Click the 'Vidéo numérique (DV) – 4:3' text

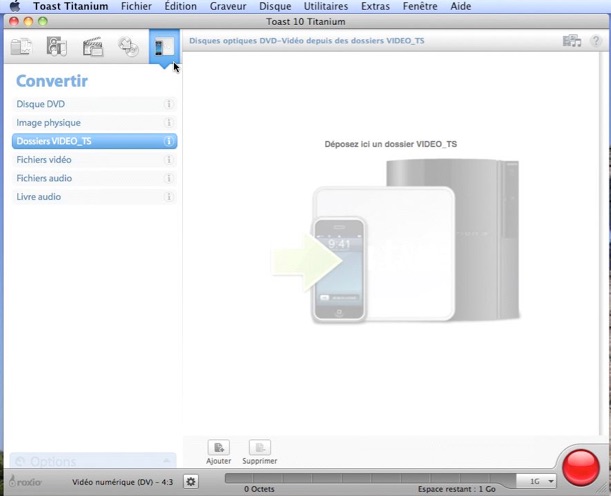[x=122, y=482]
